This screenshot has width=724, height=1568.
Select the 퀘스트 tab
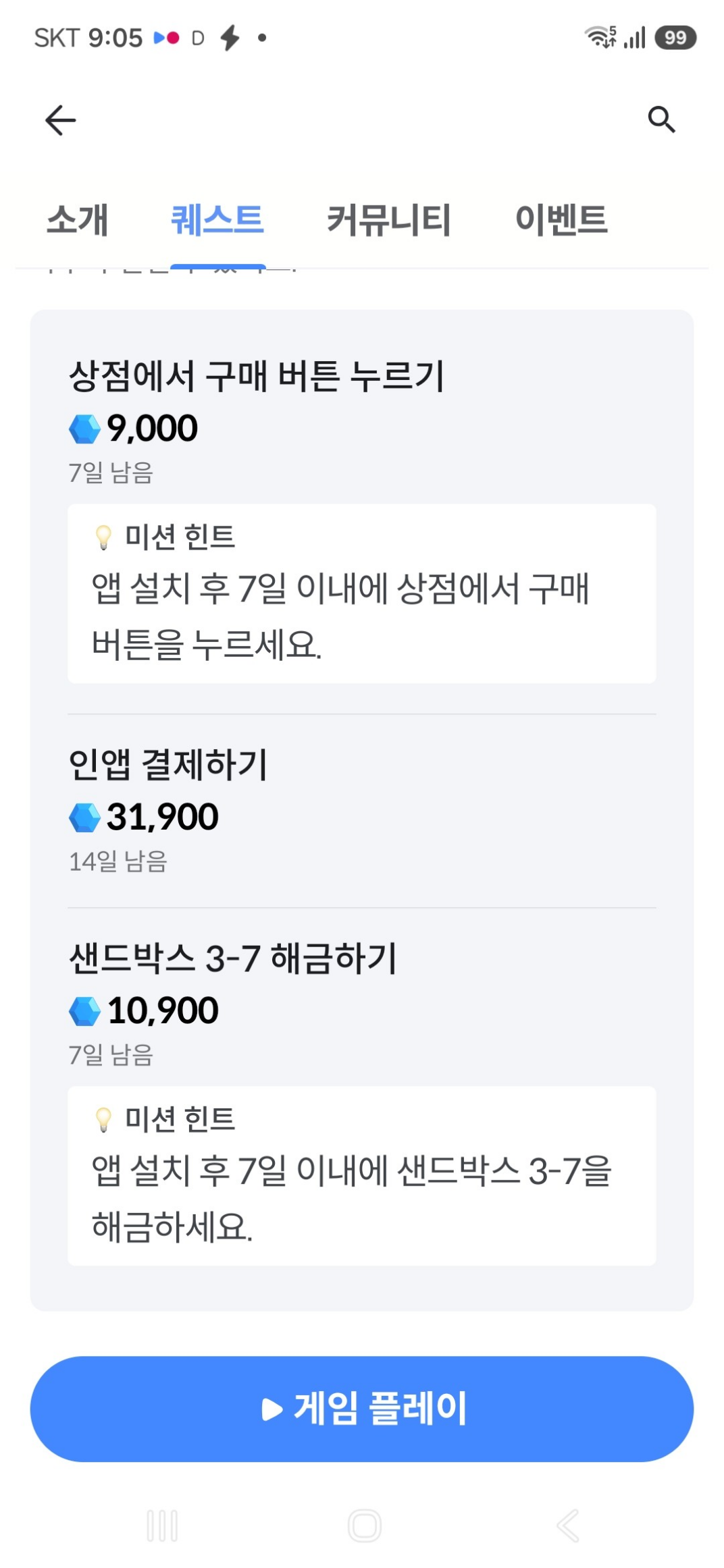coord(217,220)
